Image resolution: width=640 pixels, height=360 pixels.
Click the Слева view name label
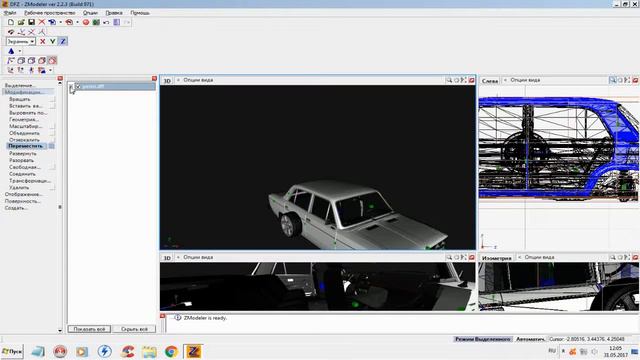pyautogui.click(x=490, y=81)
